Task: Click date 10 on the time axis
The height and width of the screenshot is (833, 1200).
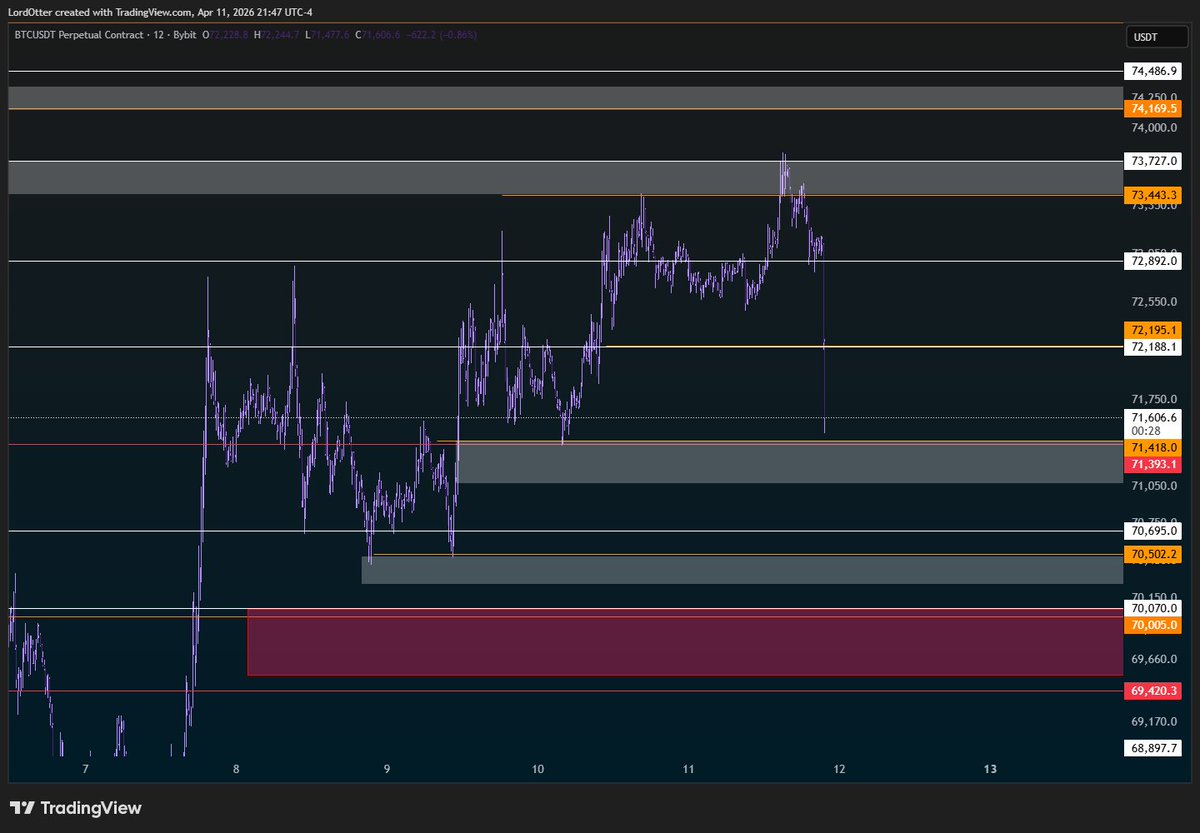Action: (x=538, y=769)
